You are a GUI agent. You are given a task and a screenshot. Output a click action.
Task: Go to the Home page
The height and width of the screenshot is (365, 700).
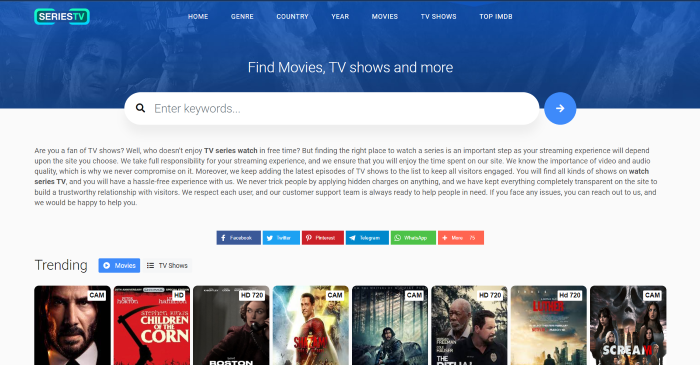point(198,17)
